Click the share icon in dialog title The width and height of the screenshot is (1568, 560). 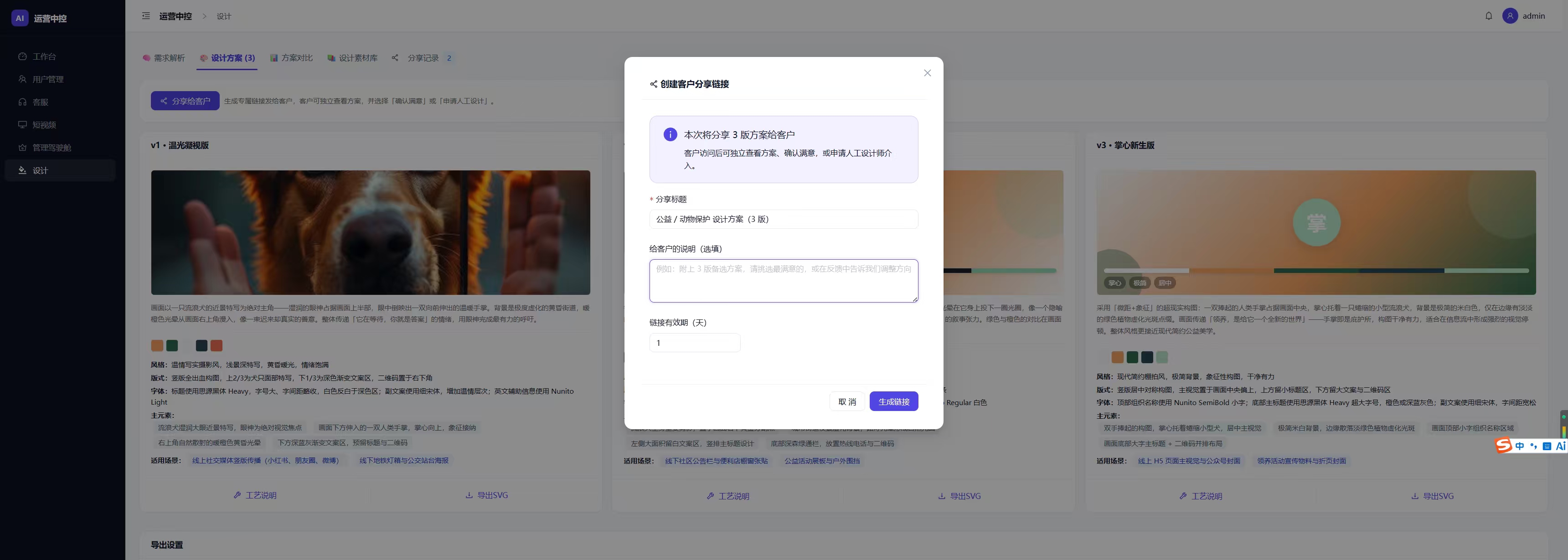coord(653,84)
